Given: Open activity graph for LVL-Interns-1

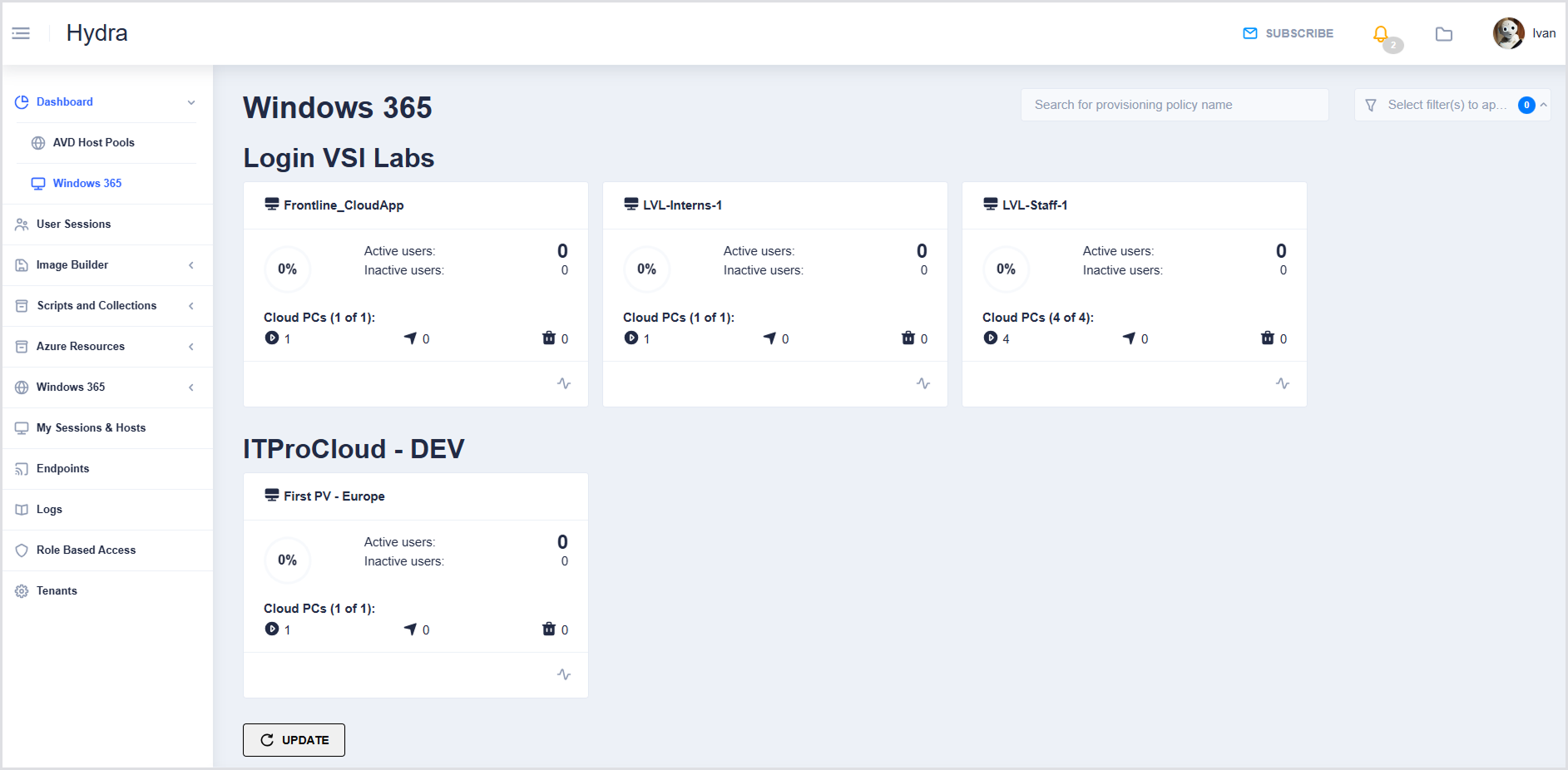Looking at the screenshot, I should [x=923, y=383].
